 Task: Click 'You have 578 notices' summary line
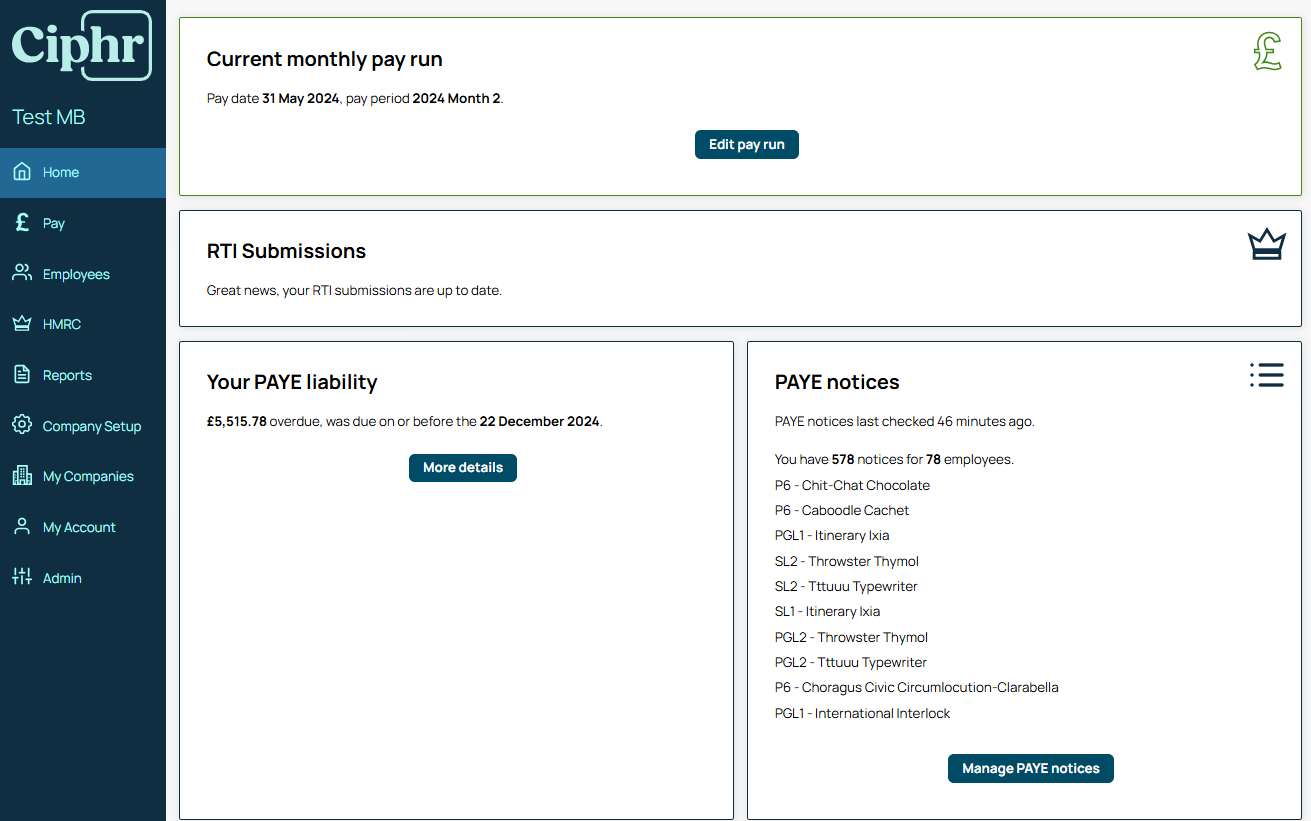(x=894, y=459)
